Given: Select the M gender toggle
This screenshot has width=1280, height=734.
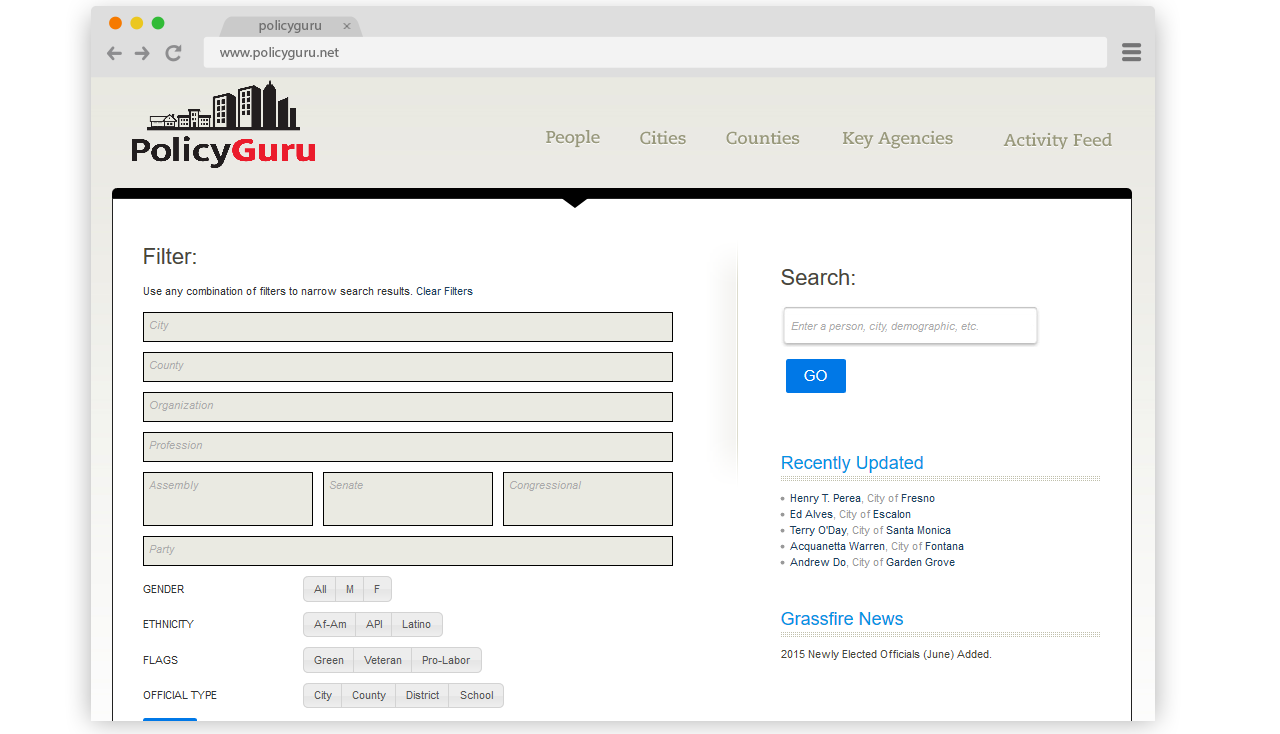Looking at the screenshot, I should coord(349,589).
